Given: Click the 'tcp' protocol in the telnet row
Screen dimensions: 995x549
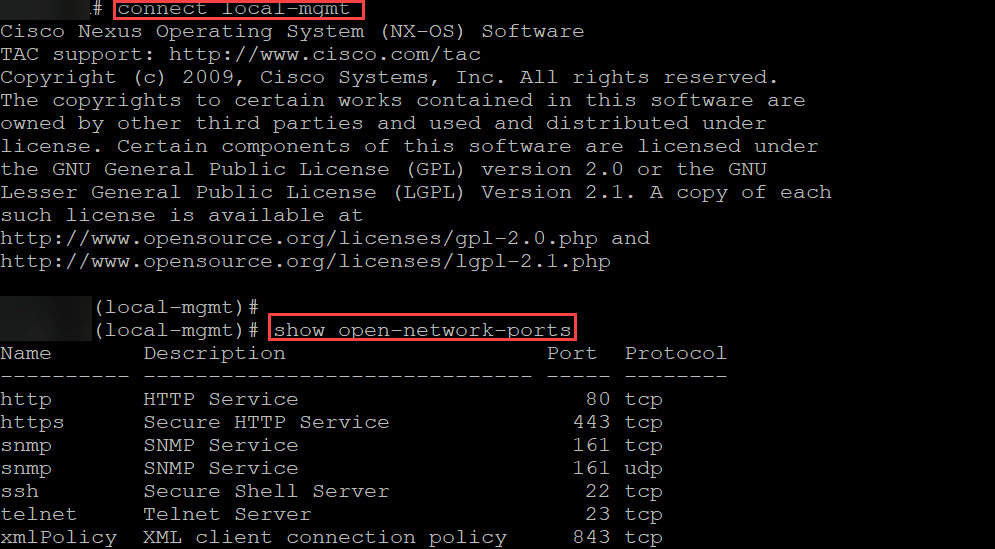Looking at the screenshot, I should pos(644,515).
